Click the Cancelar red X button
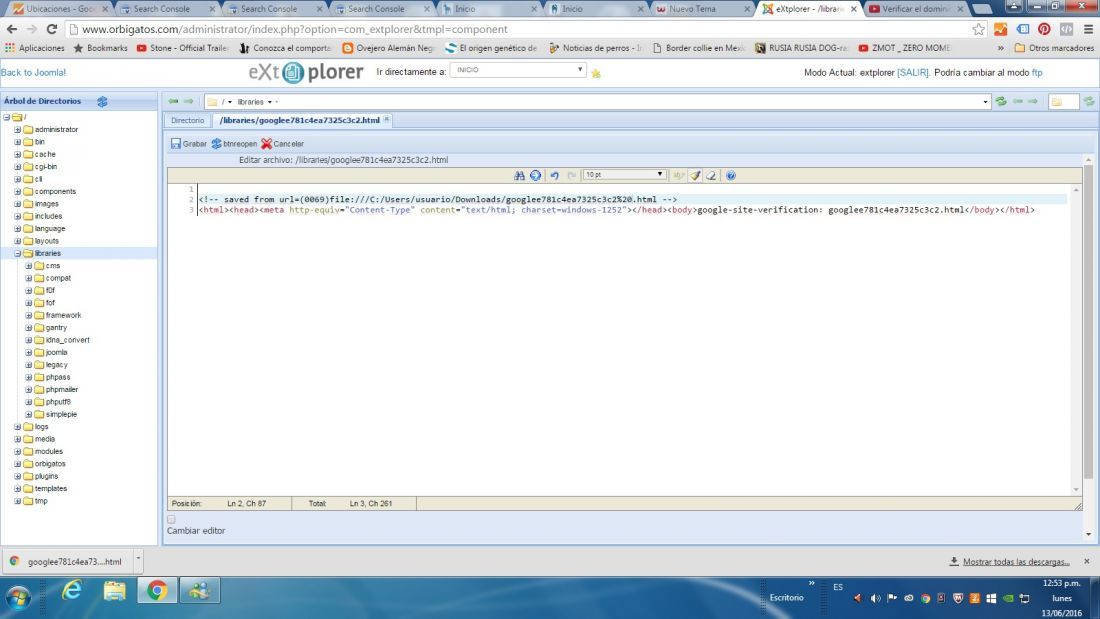 [x=282, y=144]
